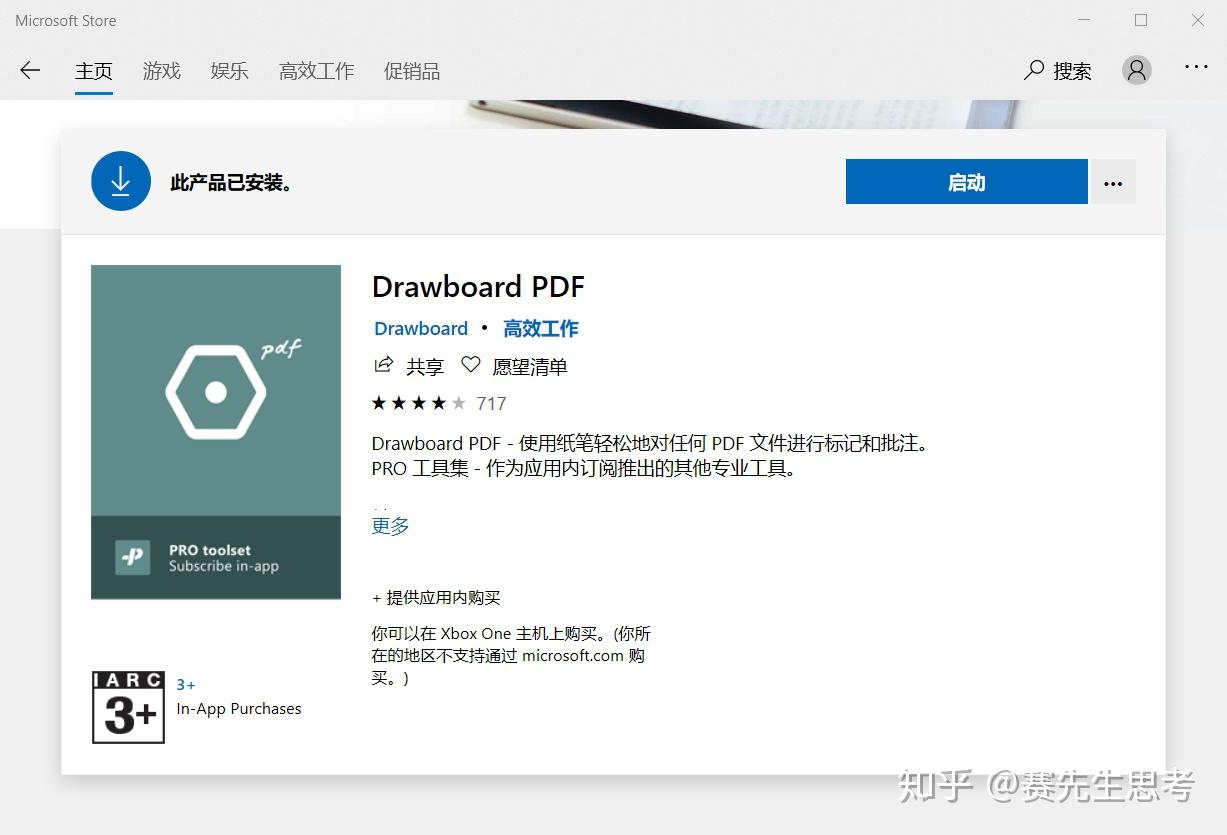This screenshot has height=835, width=1227.
Task: Open the top-right three-dot menu
Action: [1196, 67]
